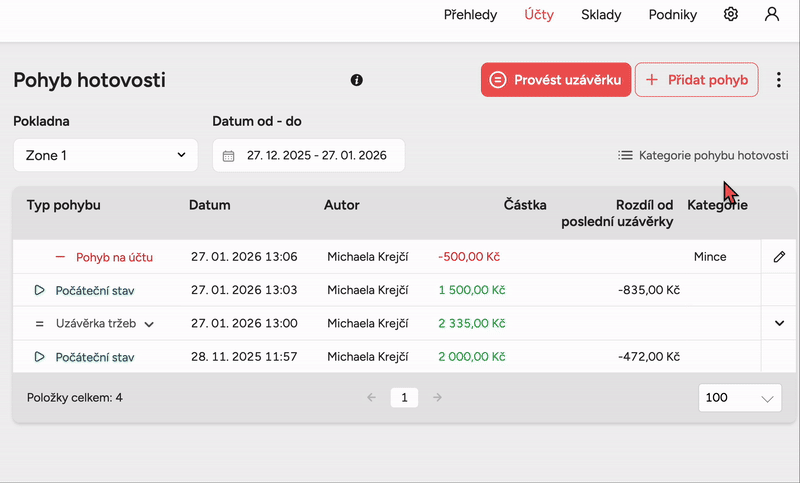
Task: Go to the previous page arrow
Action: [x=371, y=397]
